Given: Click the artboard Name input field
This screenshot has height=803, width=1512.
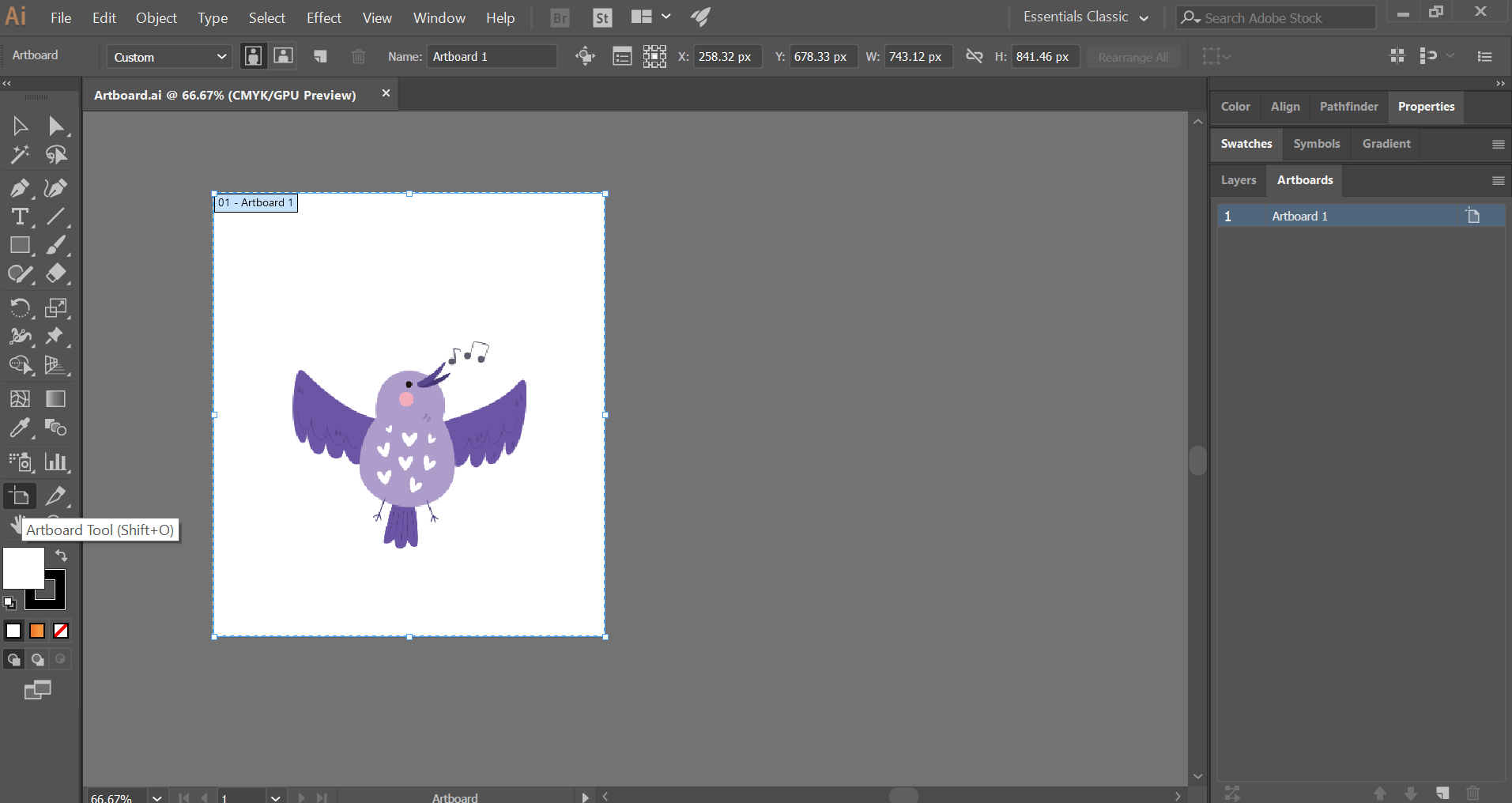Looking at the screenshot, I should (492, 57).
